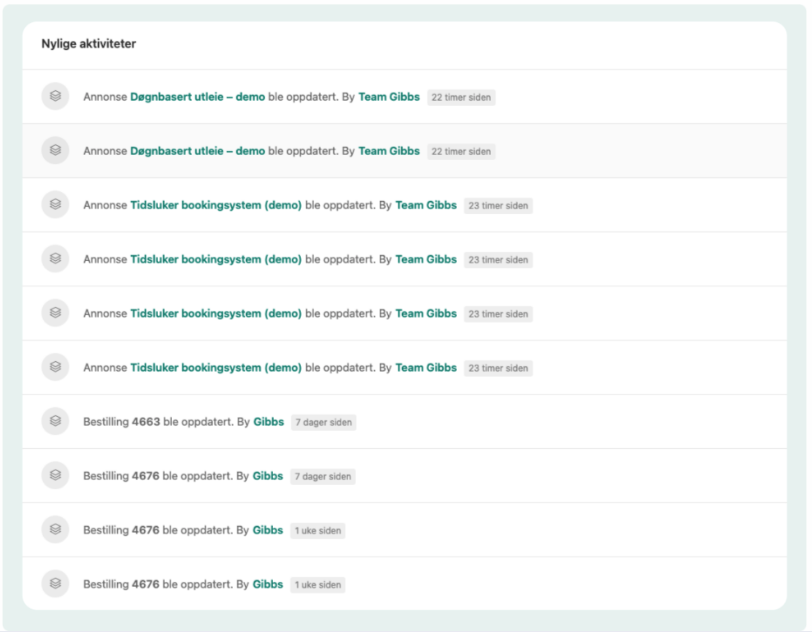Open Døgnbasert utleie – demo link in first row
Image resolution: width=812 pixels, height=634 pixels.
coord(197,97)
